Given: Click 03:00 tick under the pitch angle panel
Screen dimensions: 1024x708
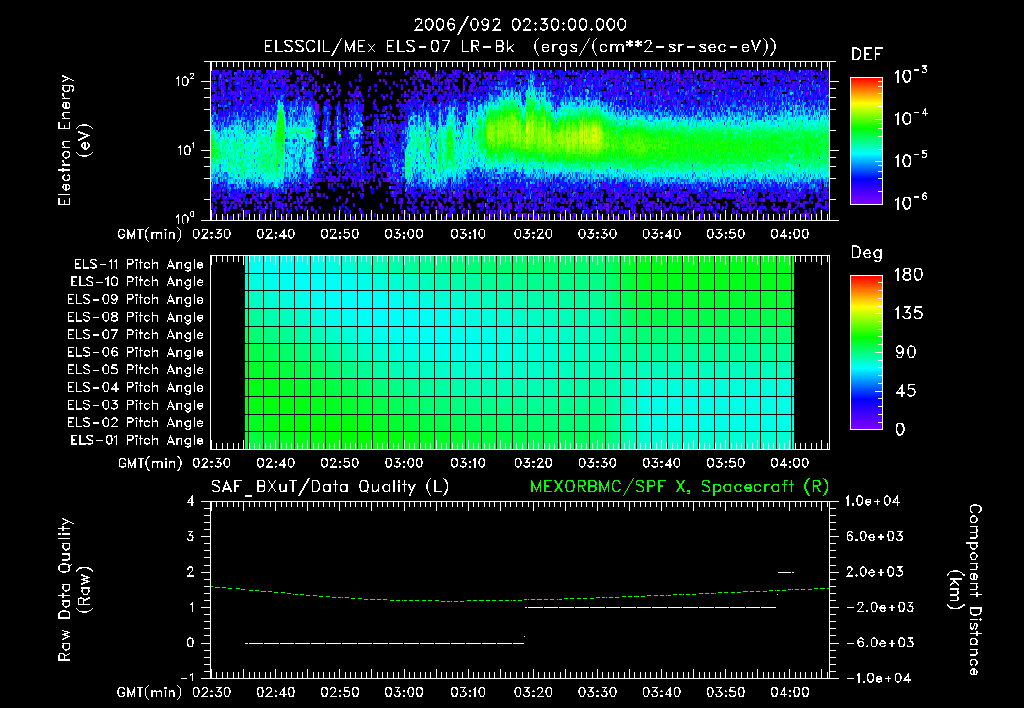Looking at the screenshot, I should (404, 463).
